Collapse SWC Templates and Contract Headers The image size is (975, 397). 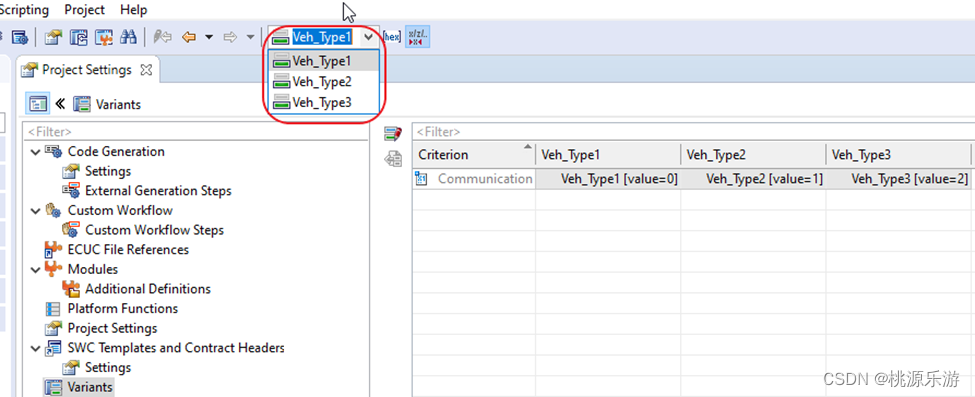tap(35, 348)
